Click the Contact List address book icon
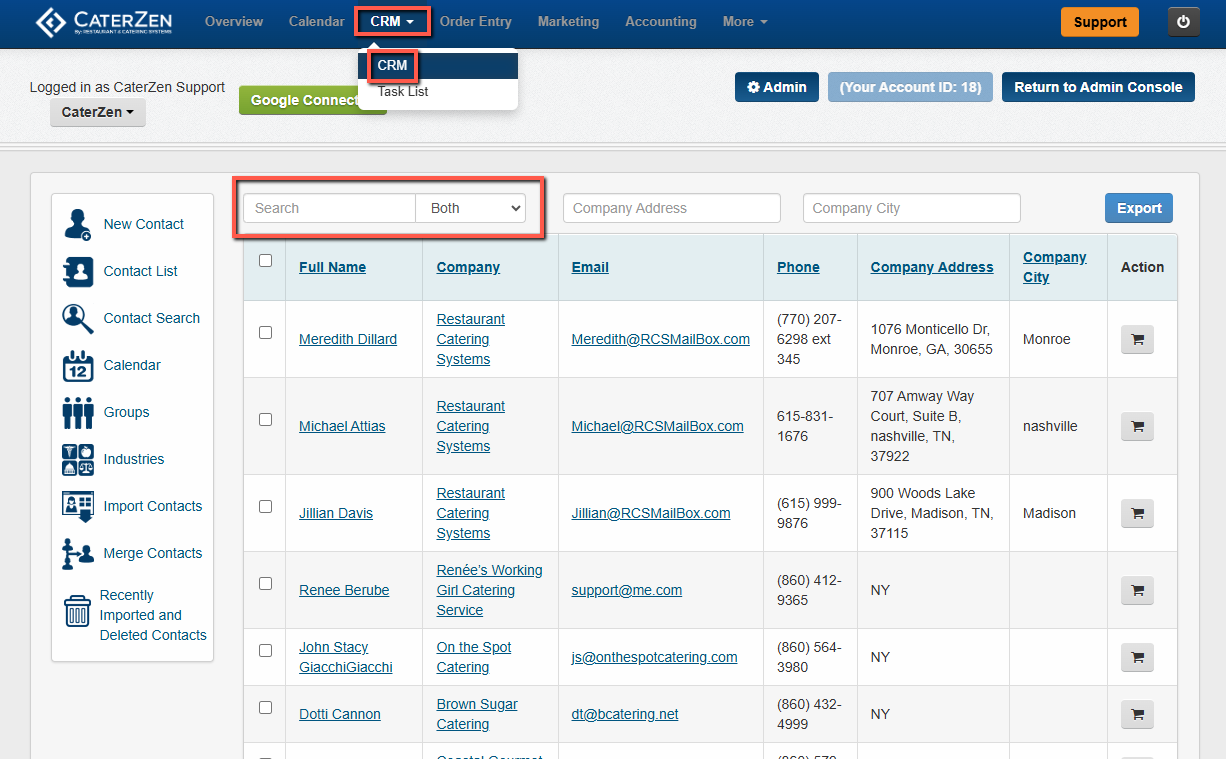 (x=78, y=271)
